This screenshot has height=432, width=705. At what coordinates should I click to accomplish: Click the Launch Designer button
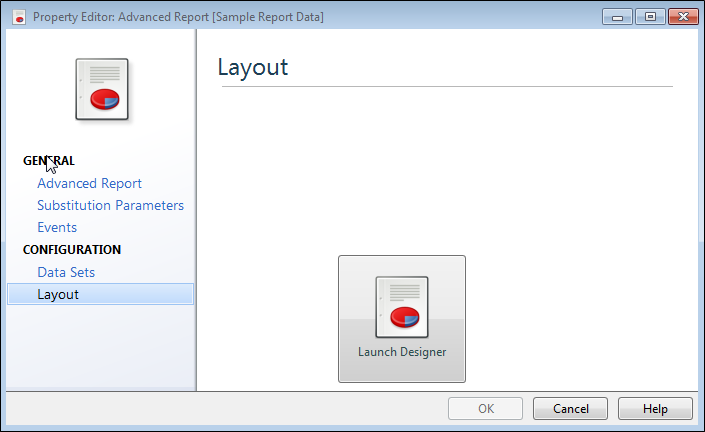point(402,319)
